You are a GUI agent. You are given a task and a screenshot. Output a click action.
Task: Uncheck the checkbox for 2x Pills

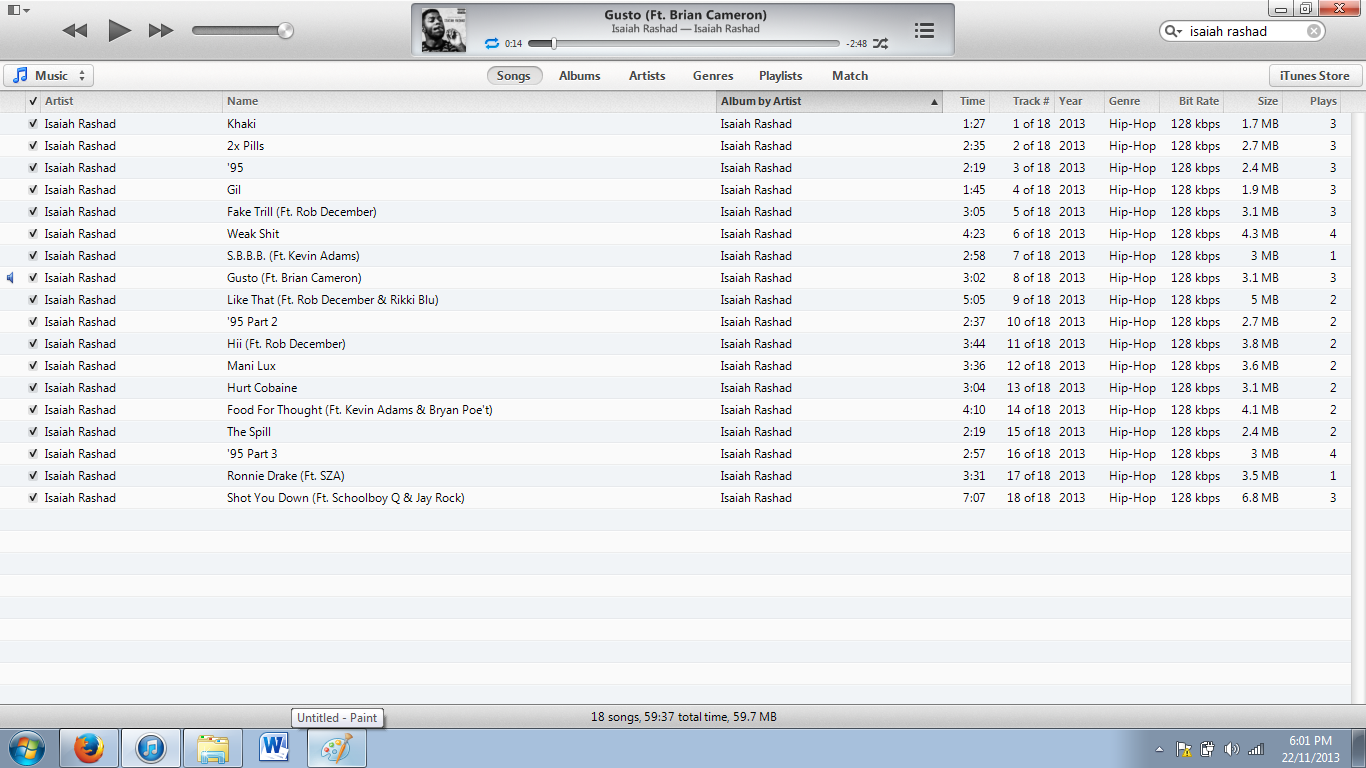(33, 146)
